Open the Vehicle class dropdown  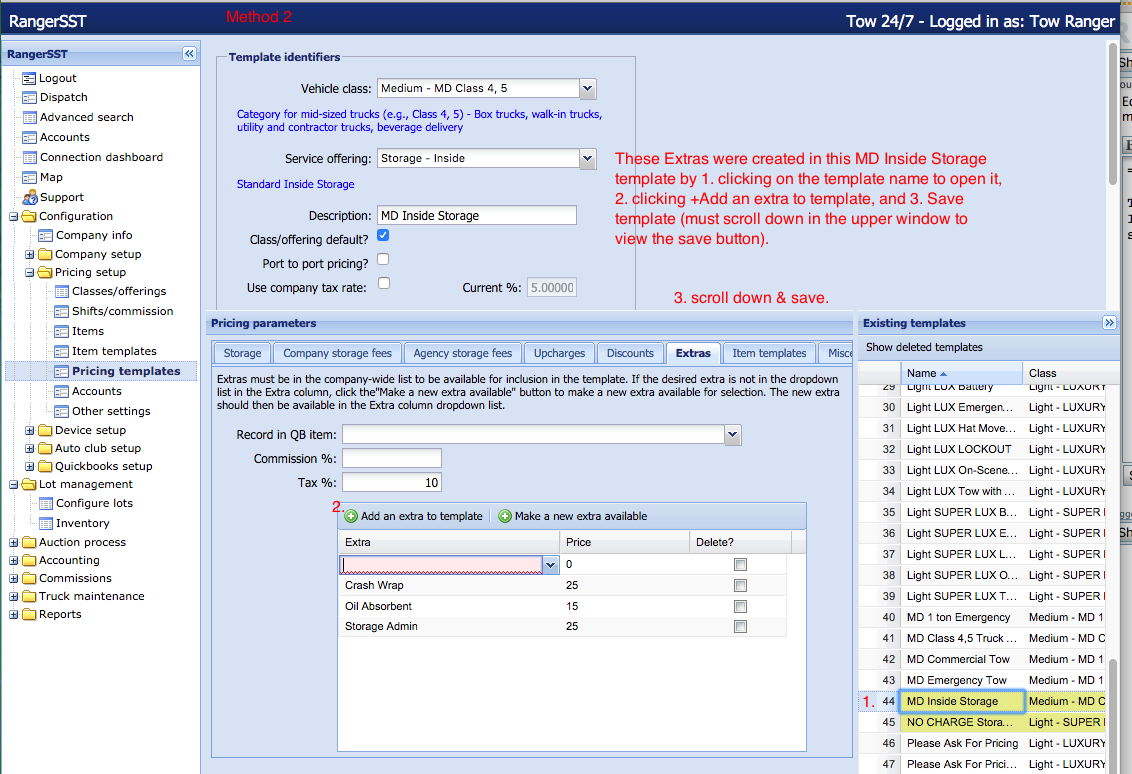tap(588, 89)
